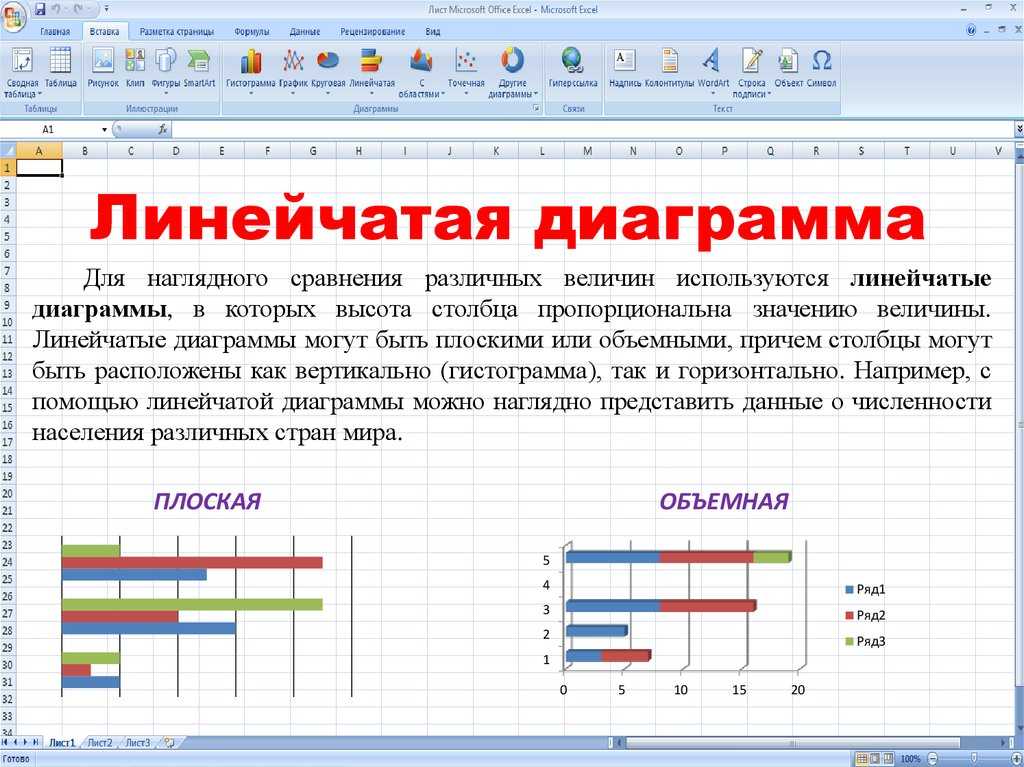Insert a Гиперссылка hyperlink

click(x=573, y=67)
